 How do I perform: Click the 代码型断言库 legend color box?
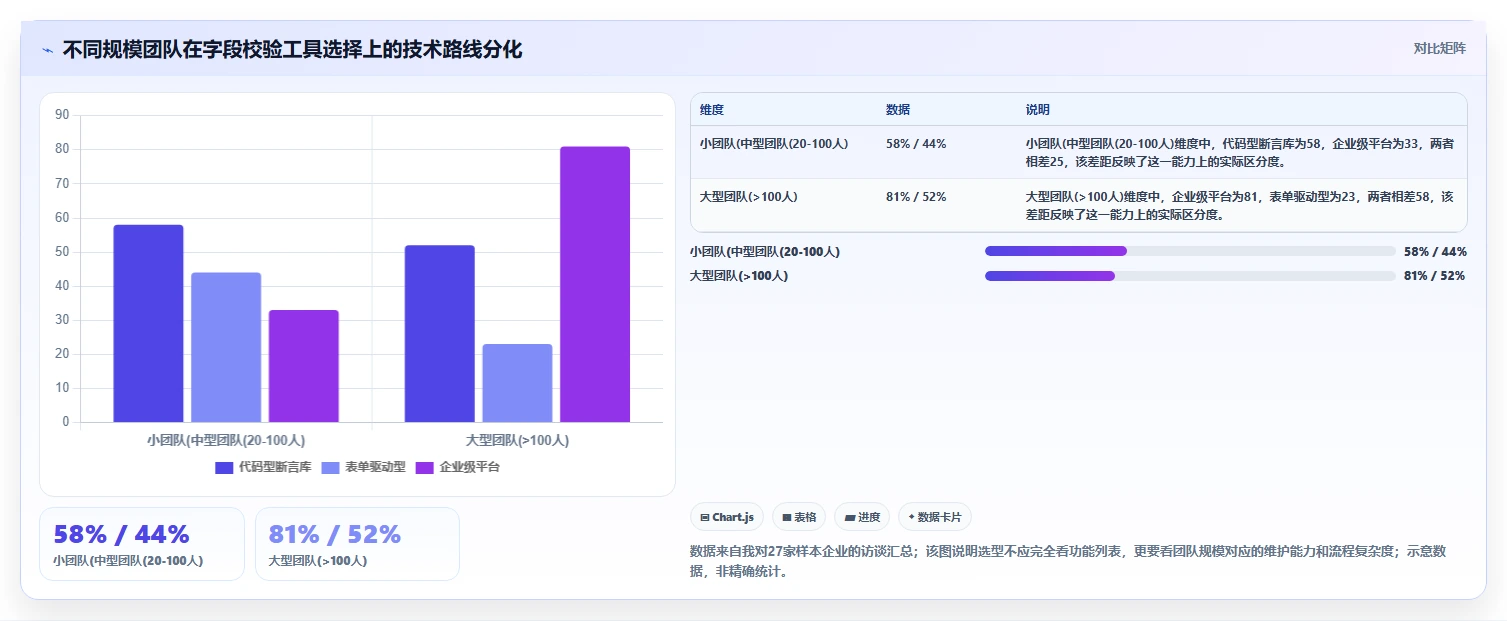pyautogui.click(x=224, y=467)
